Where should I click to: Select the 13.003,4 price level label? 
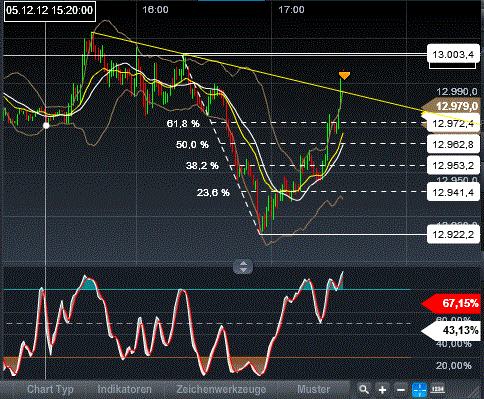tap(453, 54)
